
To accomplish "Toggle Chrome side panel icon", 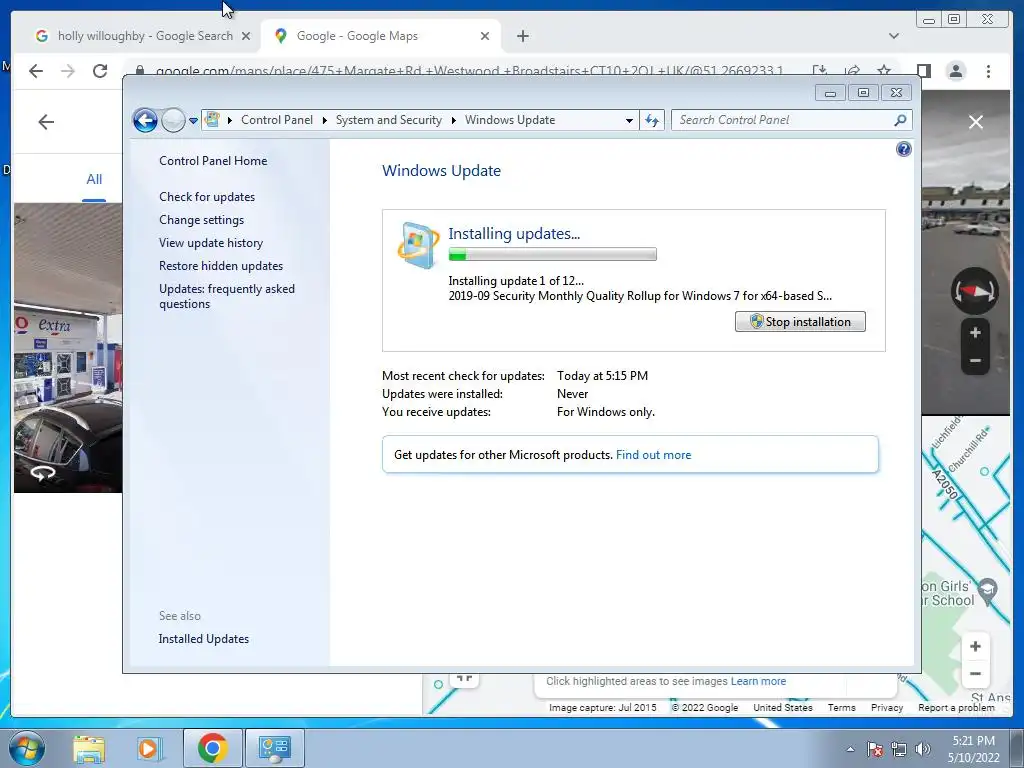I will (x=923, y=71).
